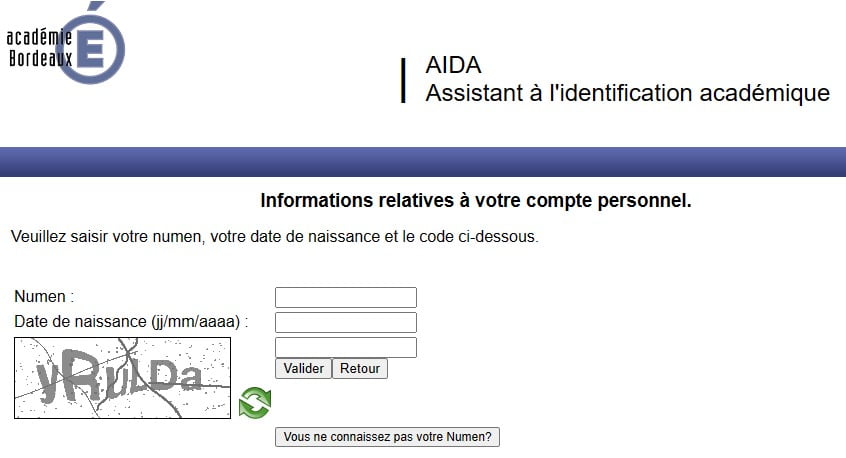
Task: Focus the captcha code input field
Action: coord(346,347)
